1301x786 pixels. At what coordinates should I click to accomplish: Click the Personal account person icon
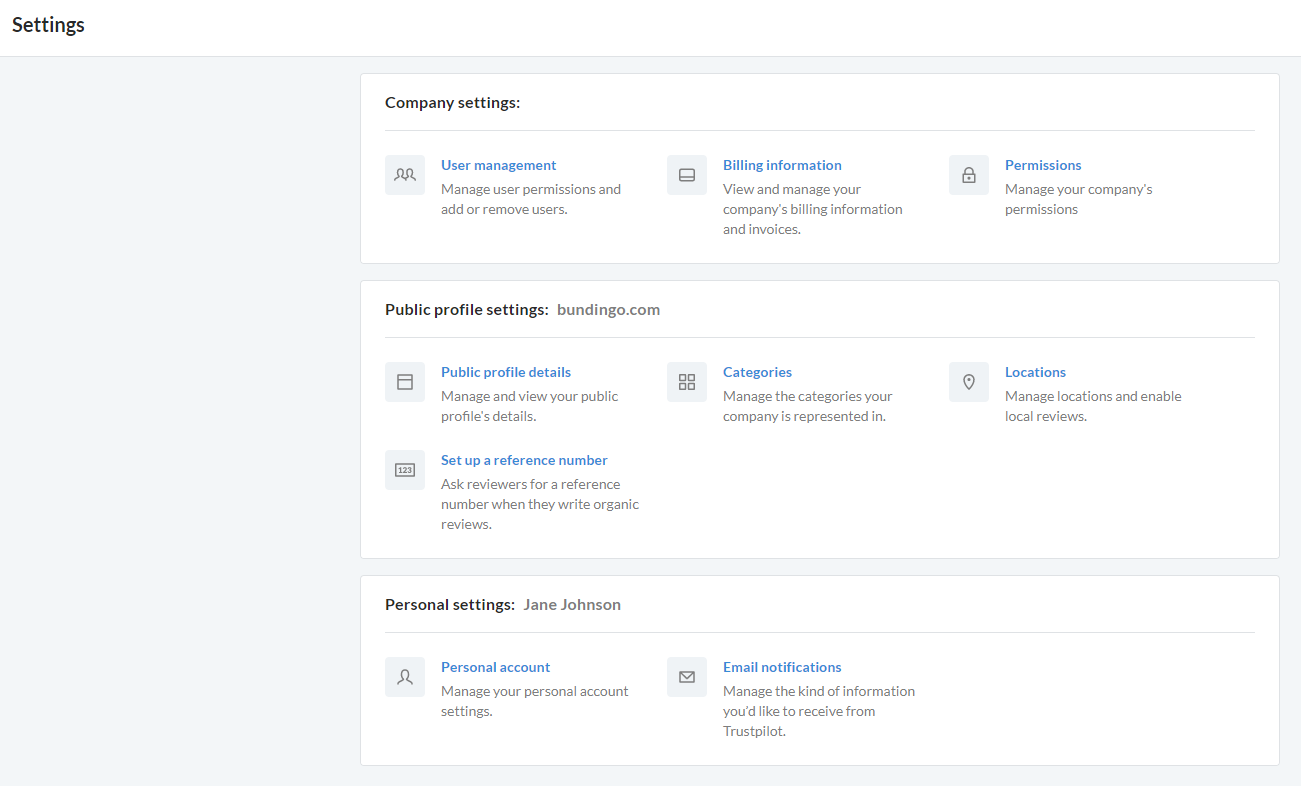[405, 677]
